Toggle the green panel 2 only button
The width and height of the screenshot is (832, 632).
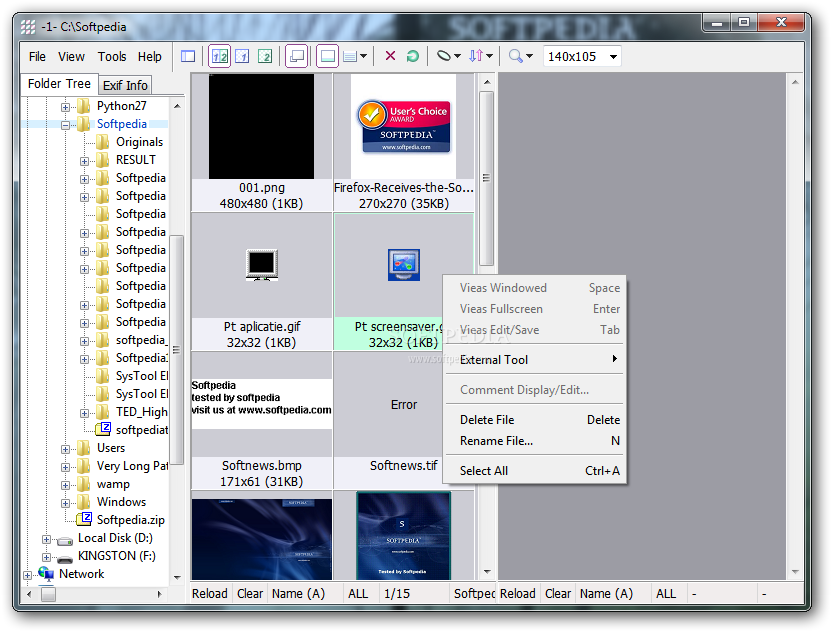tap(264, 56)
